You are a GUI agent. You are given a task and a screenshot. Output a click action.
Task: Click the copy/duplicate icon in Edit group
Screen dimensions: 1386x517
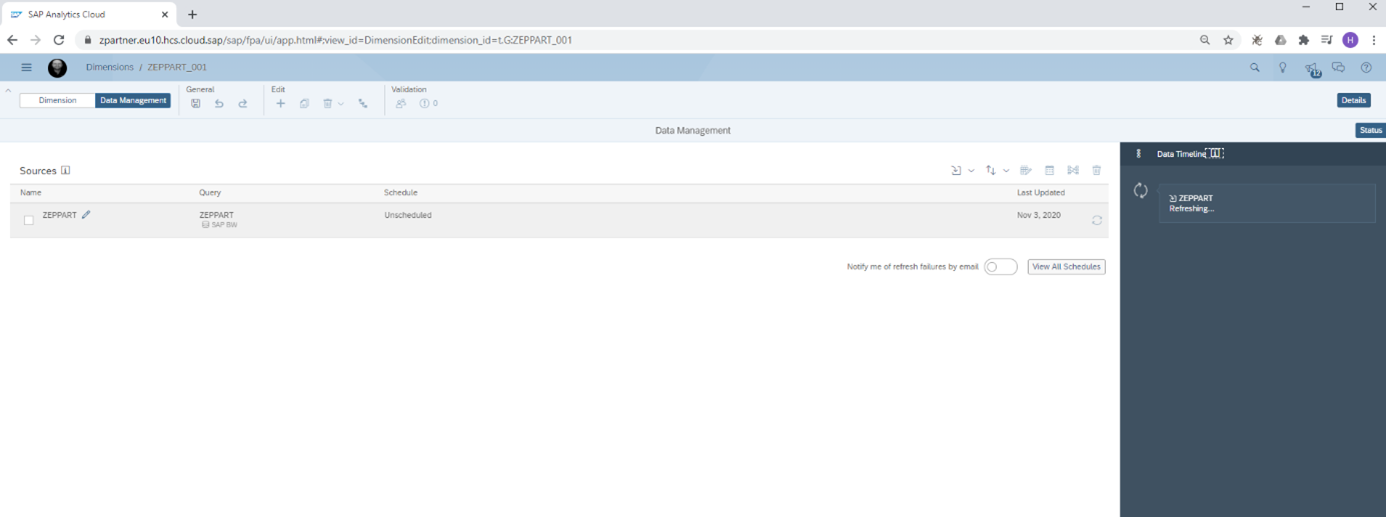(x=304, y=103)
